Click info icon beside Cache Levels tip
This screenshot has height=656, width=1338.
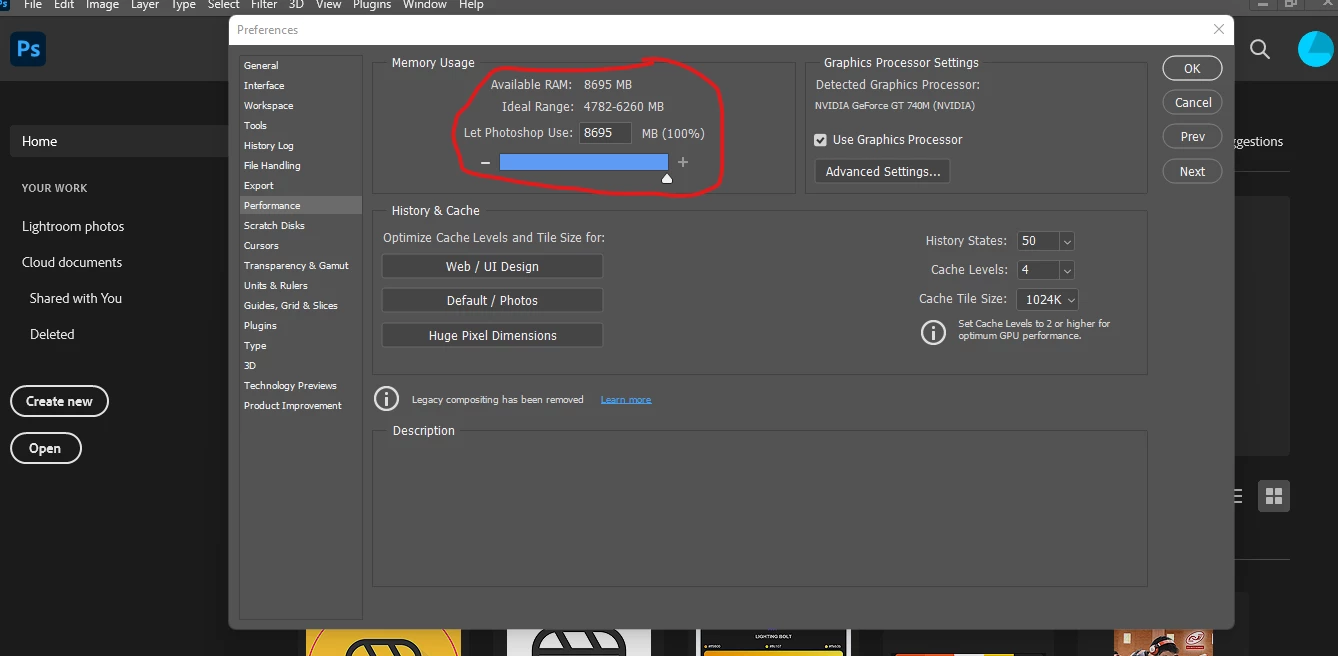933,332
